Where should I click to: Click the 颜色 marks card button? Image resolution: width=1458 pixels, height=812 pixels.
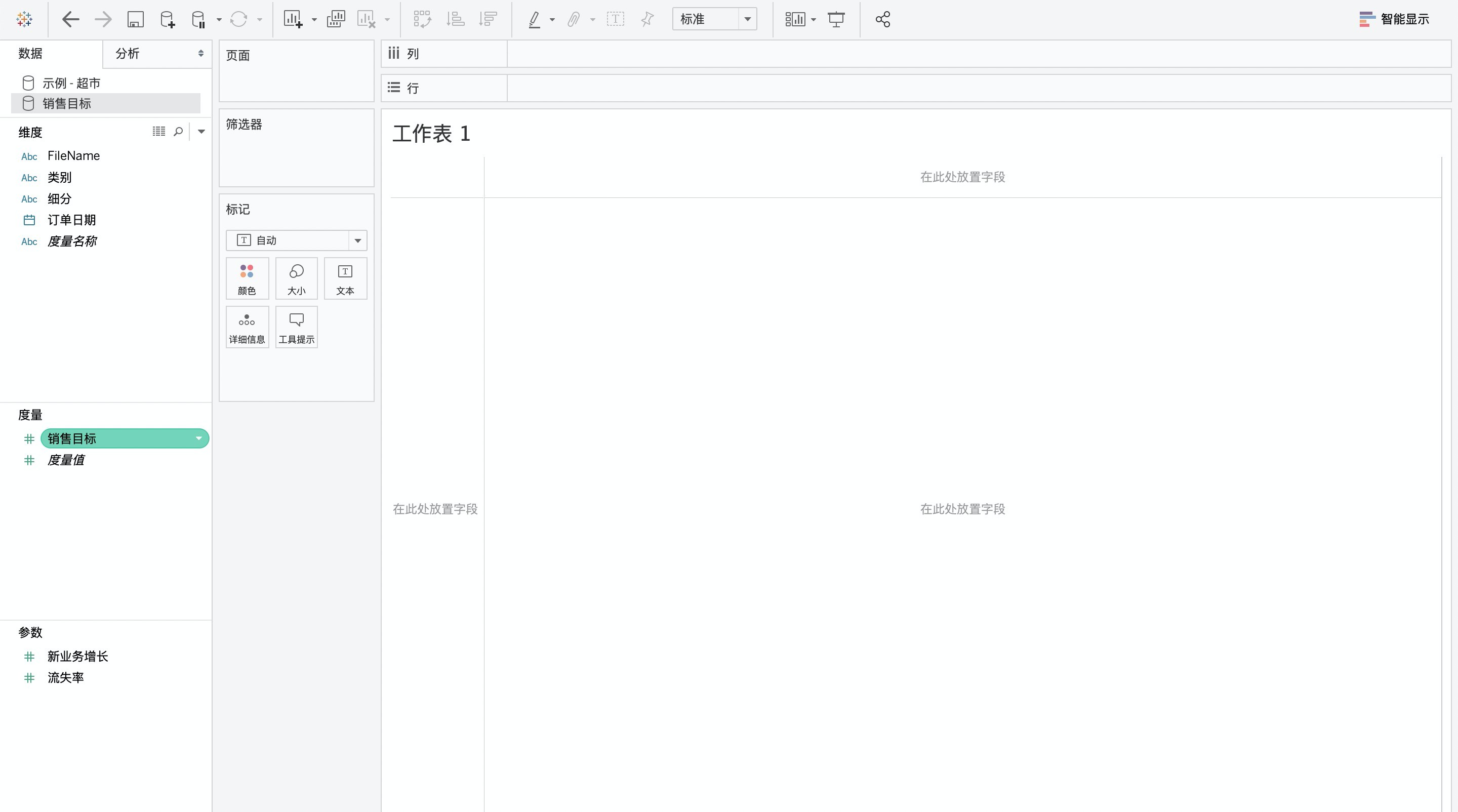[x=247, y=278]
